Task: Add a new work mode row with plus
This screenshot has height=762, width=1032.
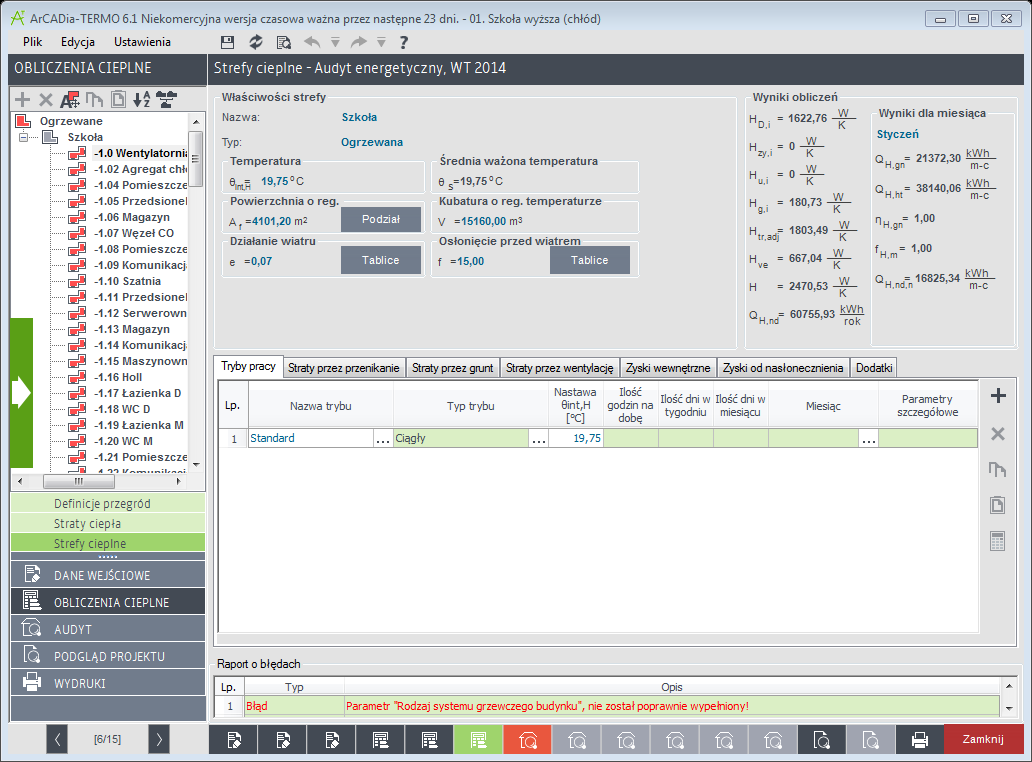Action: click(998, 395)
